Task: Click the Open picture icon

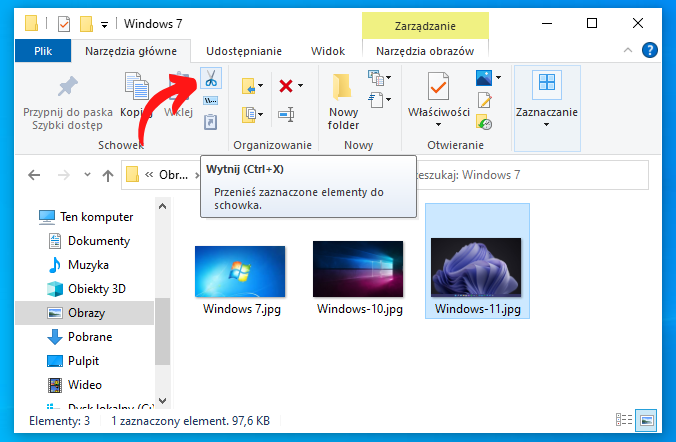Action: pyautogui.click(x=484, y=78)
